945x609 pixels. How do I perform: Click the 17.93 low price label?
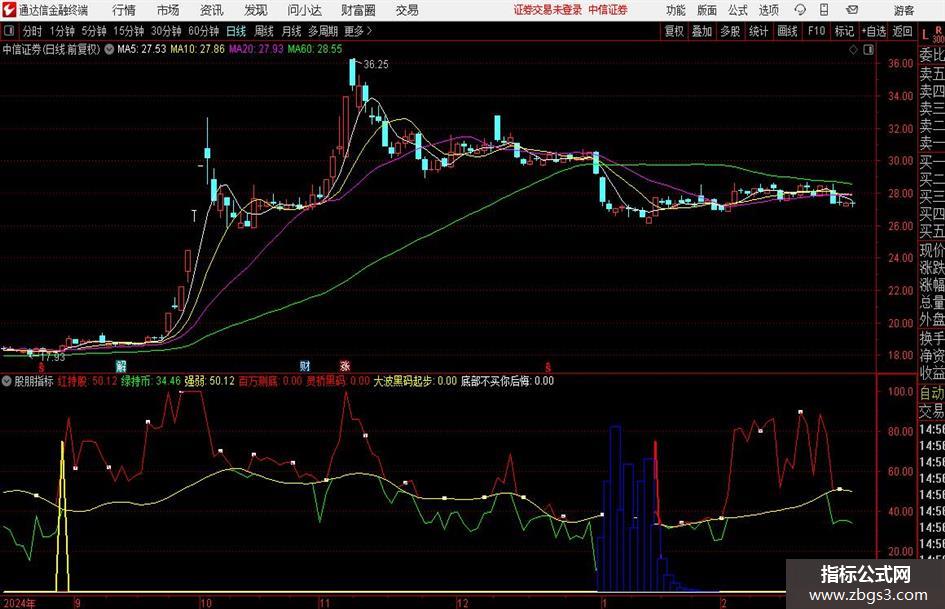coord(52,357)
